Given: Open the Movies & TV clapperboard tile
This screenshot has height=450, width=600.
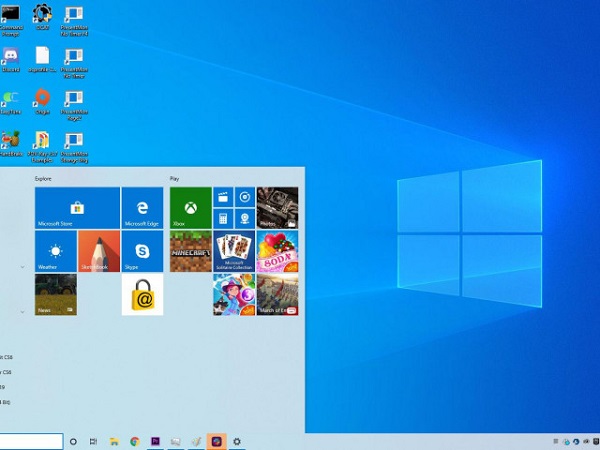Looking at the screenshot, I should pos(223,197).
